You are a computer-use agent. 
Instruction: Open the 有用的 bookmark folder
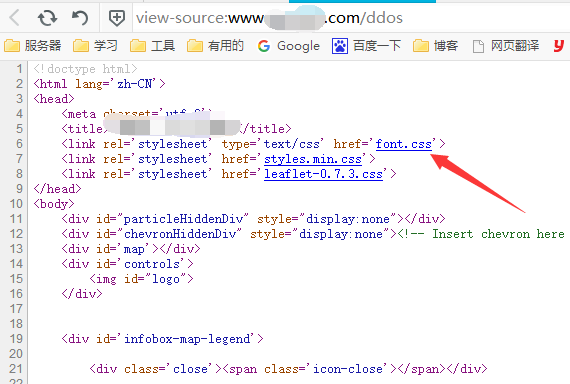click(216, 46)
